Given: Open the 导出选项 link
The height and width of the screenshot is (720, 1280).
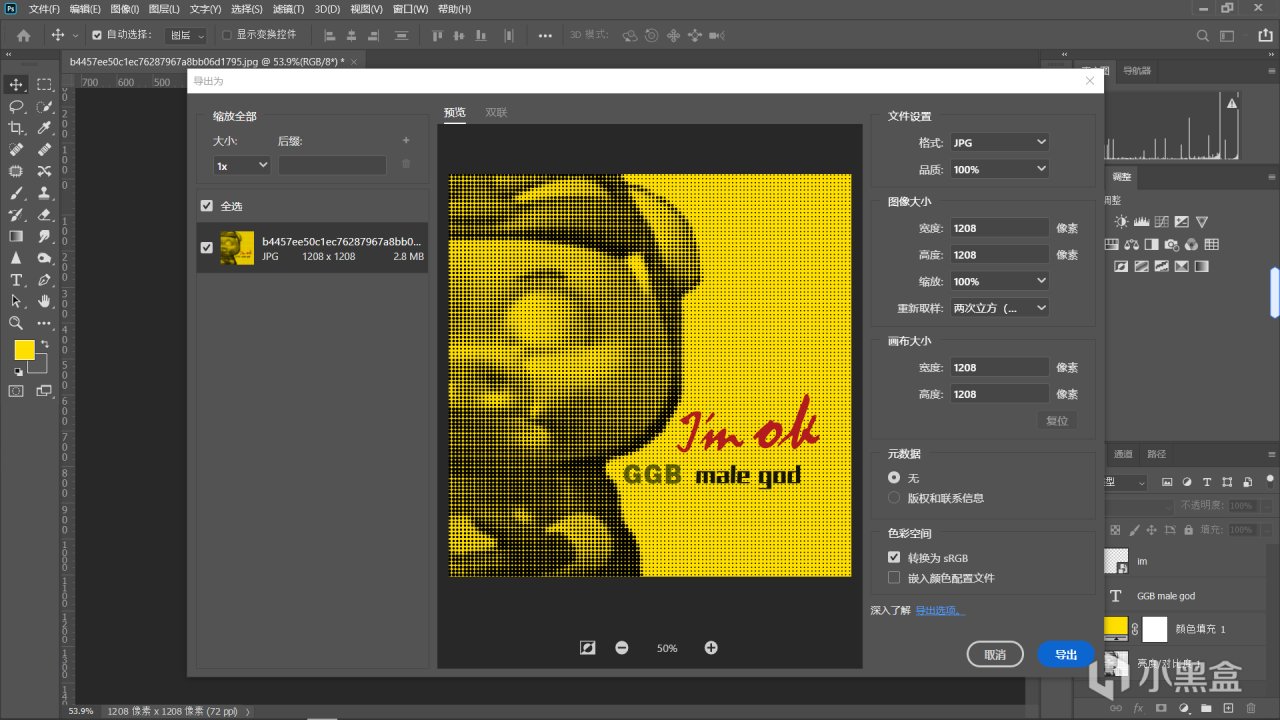Looking at the screenshot, I should [940, 610].
